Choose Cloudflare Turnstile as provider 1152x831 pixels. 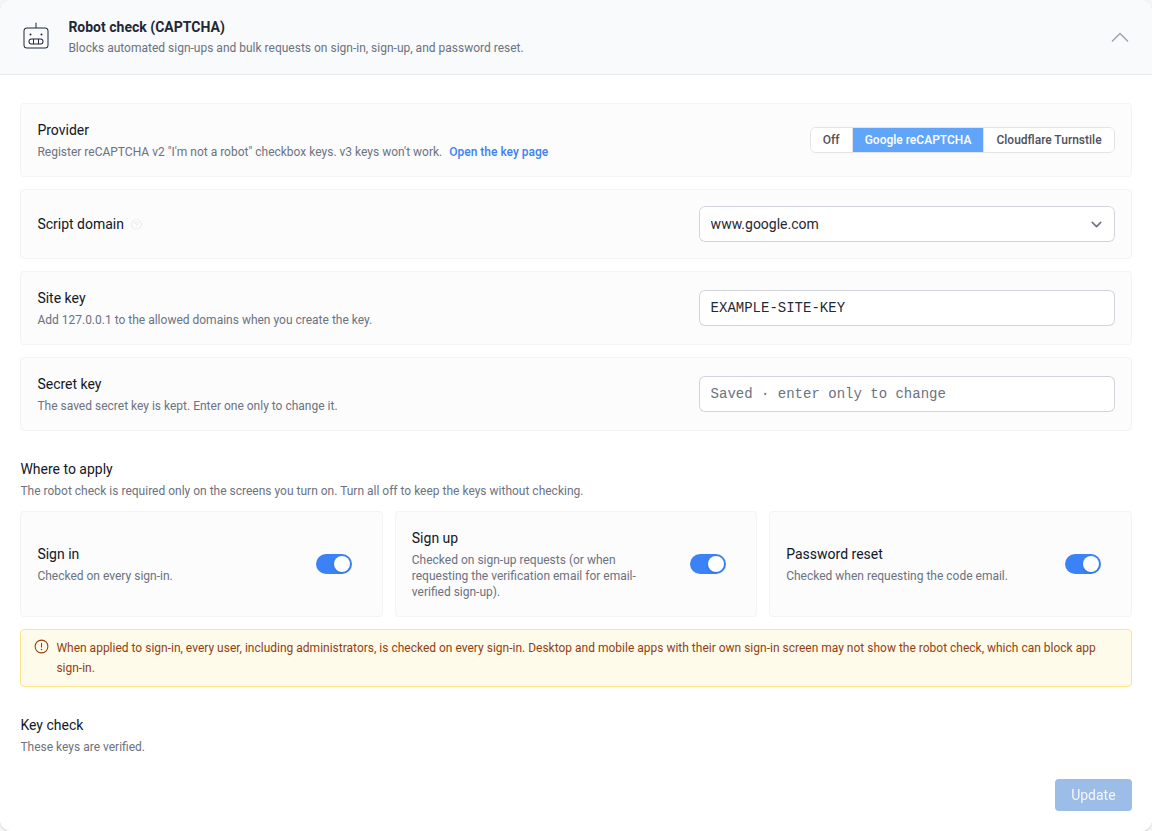(1048, 140)
